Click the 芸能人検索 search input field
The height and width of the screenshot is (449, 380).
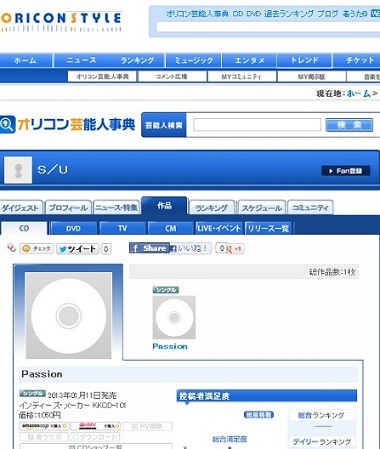point(257,125)
